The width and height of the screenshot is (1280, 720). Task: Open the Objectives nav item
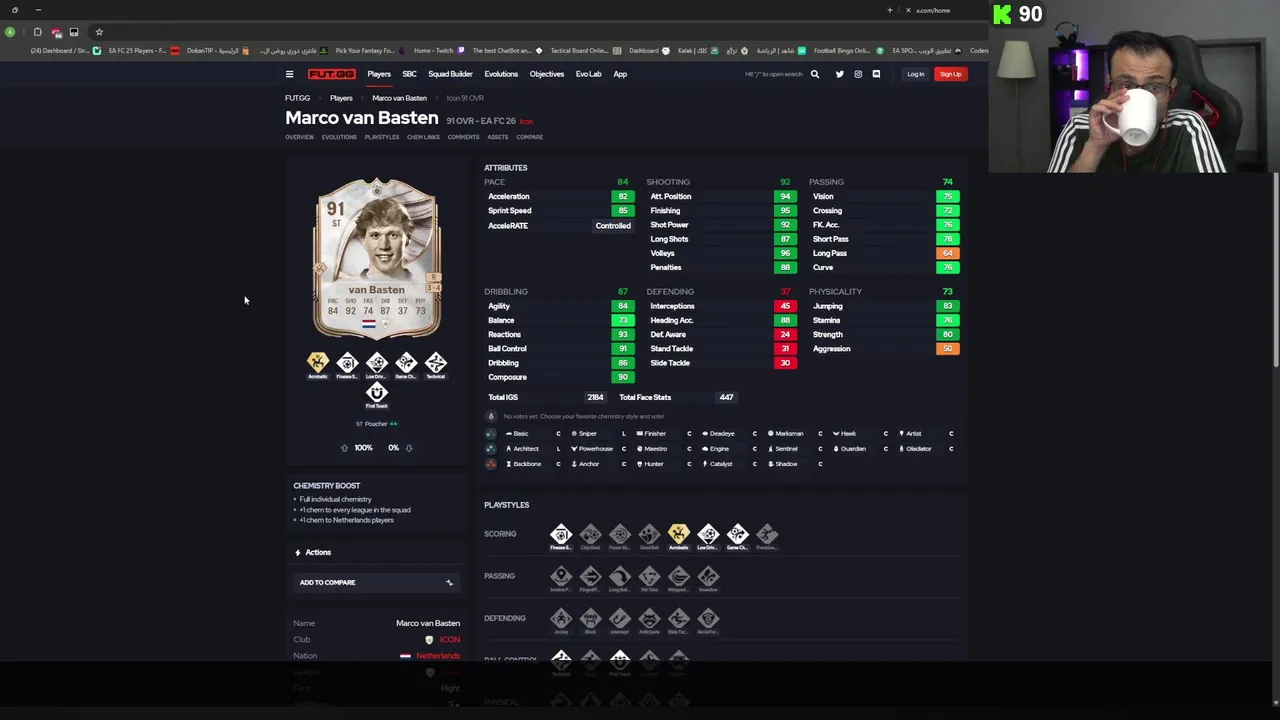pyautogui.click(x=547, y=74)
